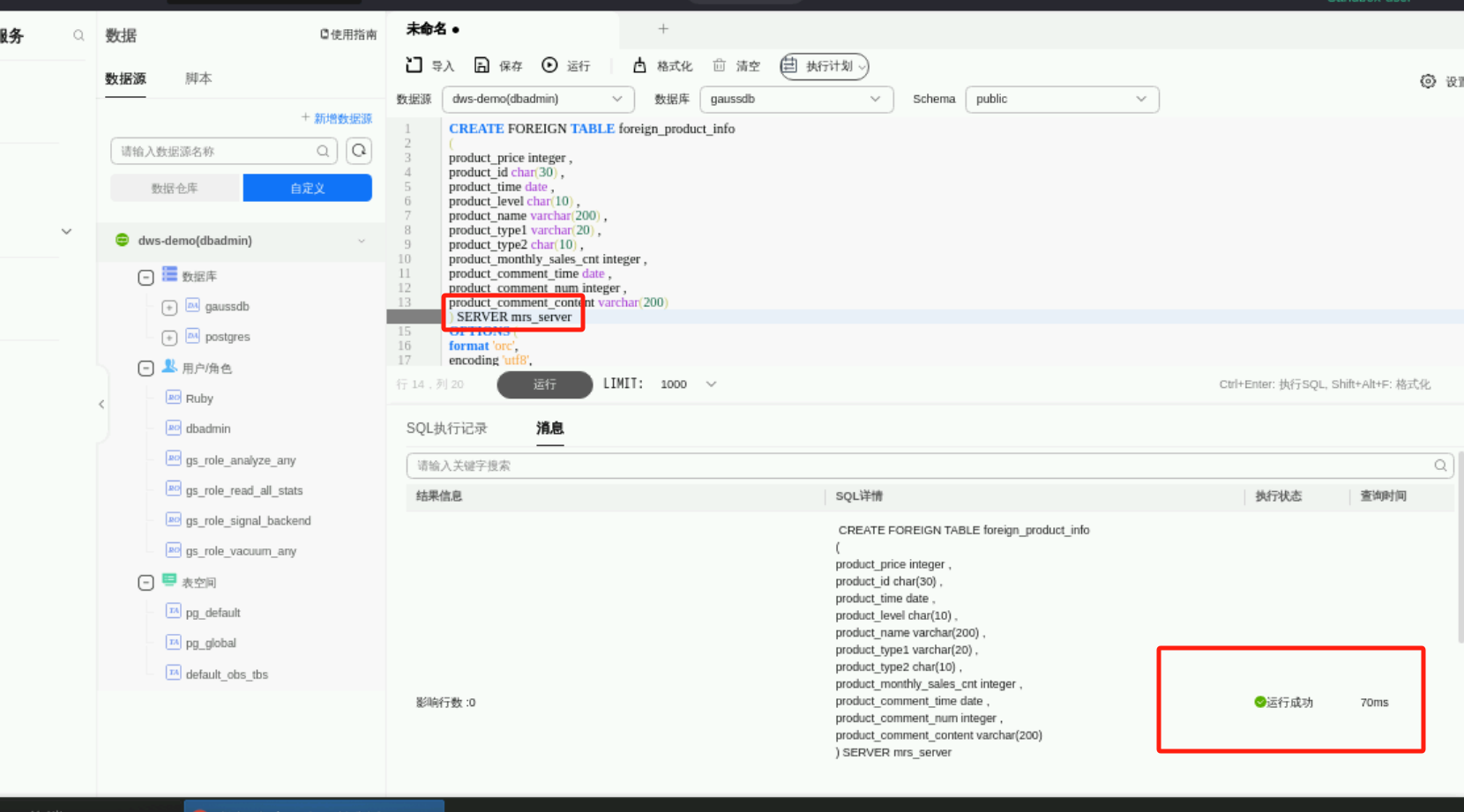Select the gs_role_analyze_any role

(241, 460)
